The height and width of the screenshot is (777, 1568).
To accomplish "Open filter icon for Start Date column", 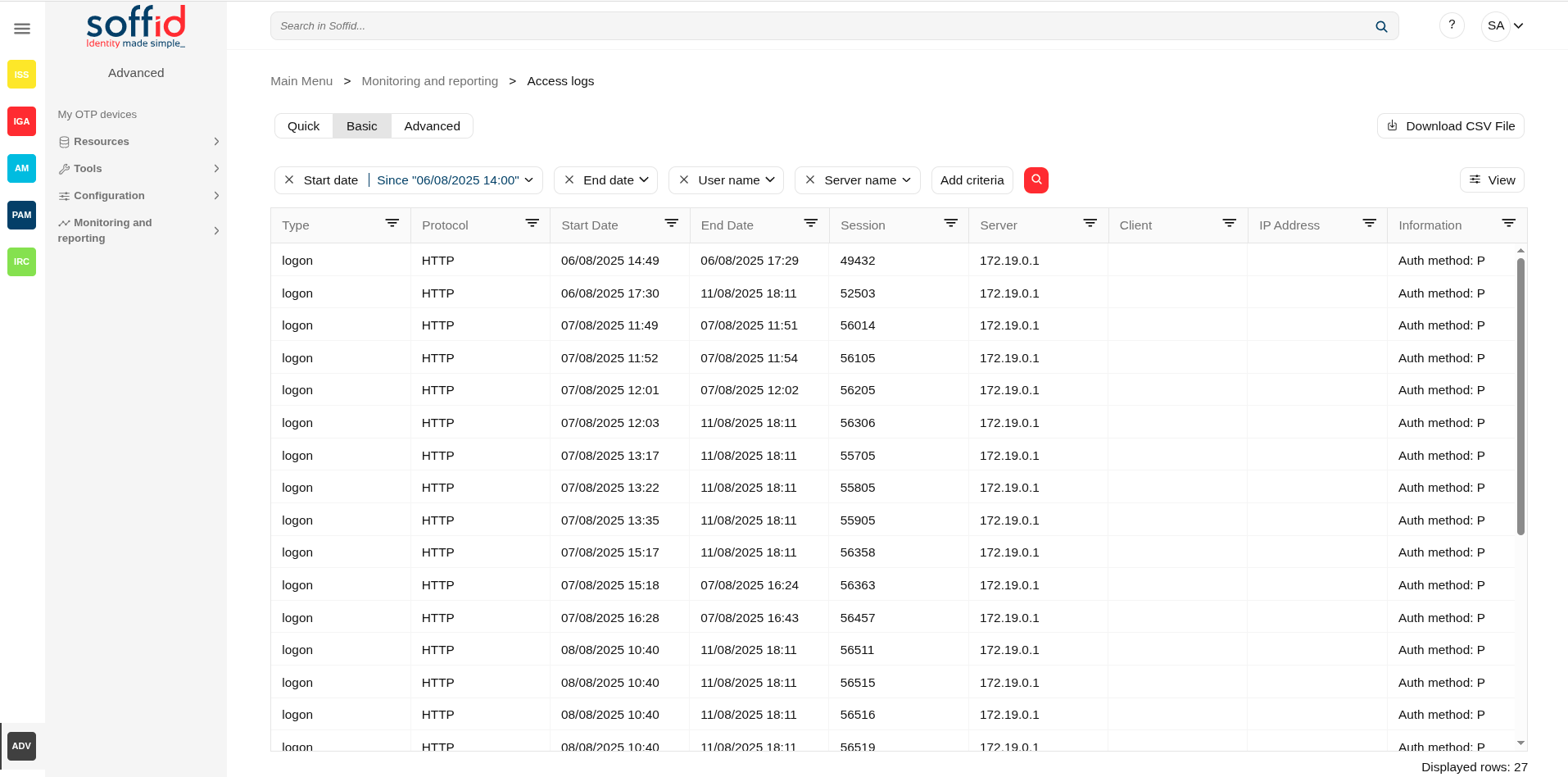I will click(x=672, y=223).
